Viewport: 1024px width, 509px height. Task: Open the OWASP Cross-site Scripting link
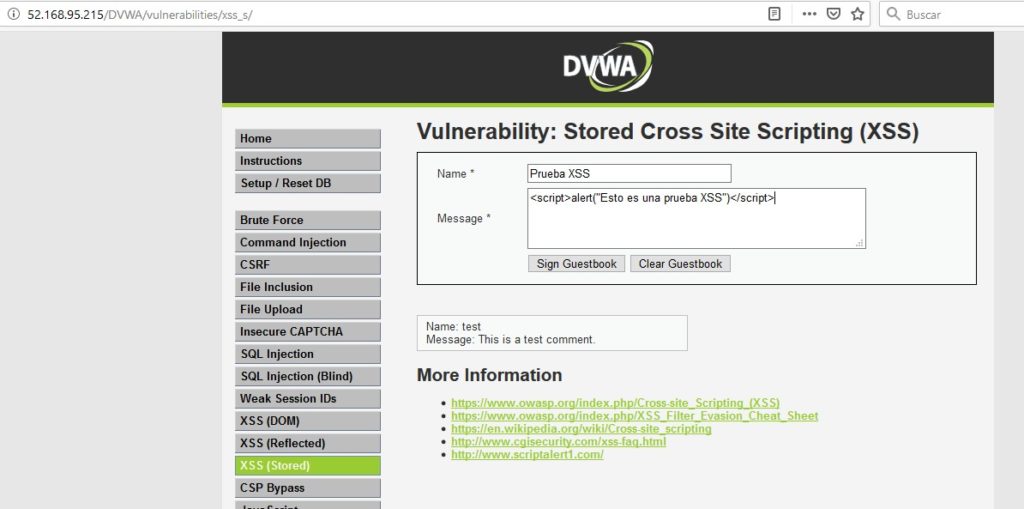(615, 403)
